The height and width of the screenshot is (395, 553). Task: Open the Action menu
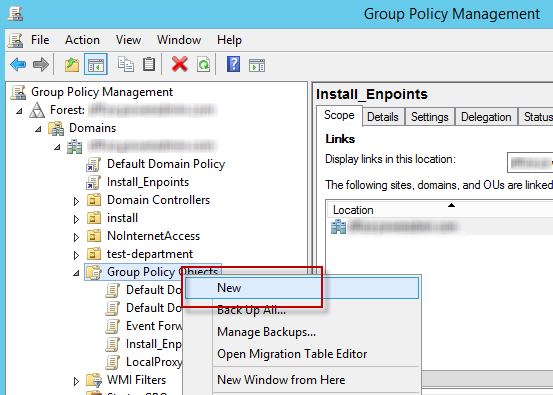[82, 40]
